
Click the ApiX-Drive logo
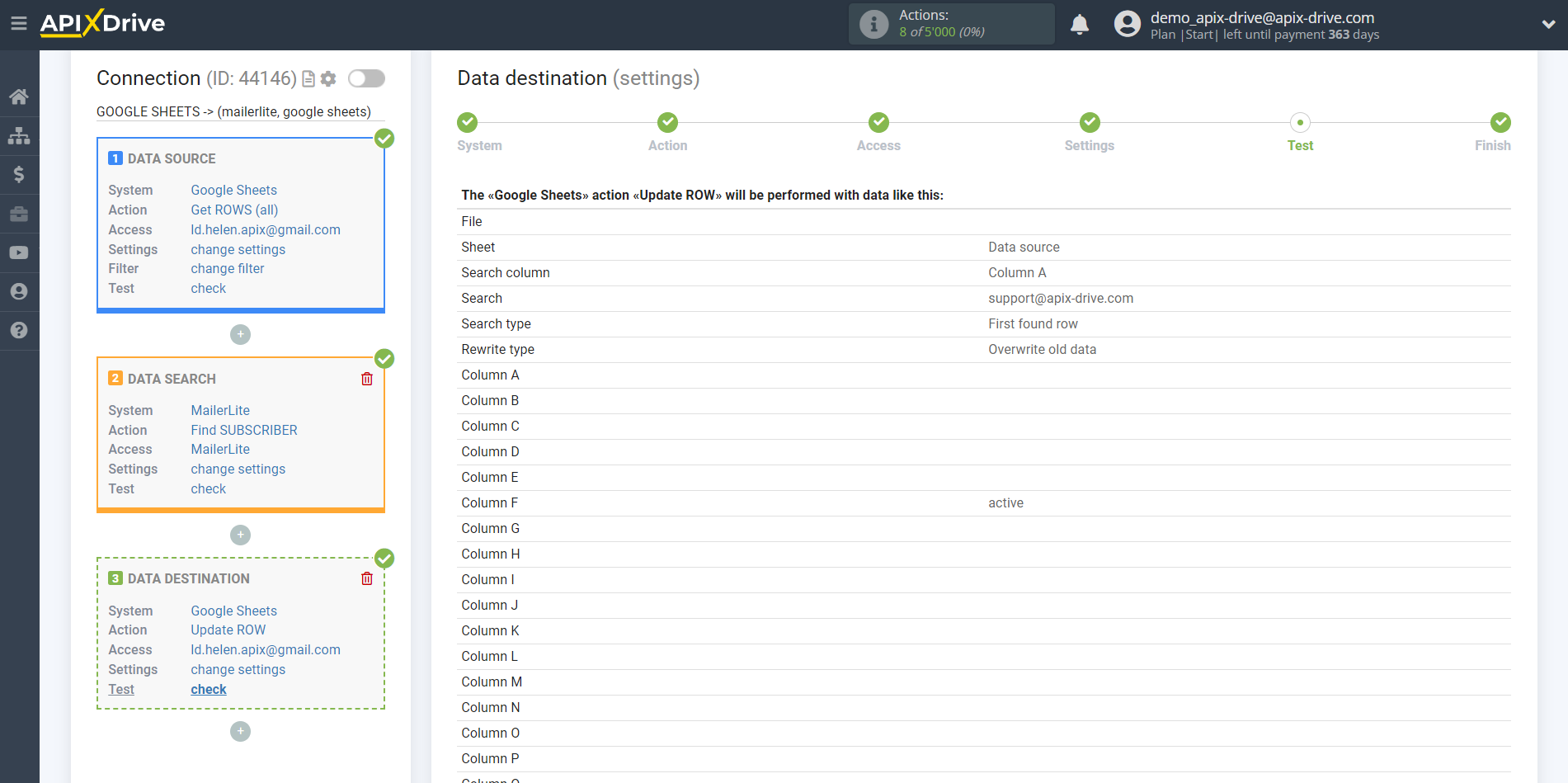click(102, 23)
